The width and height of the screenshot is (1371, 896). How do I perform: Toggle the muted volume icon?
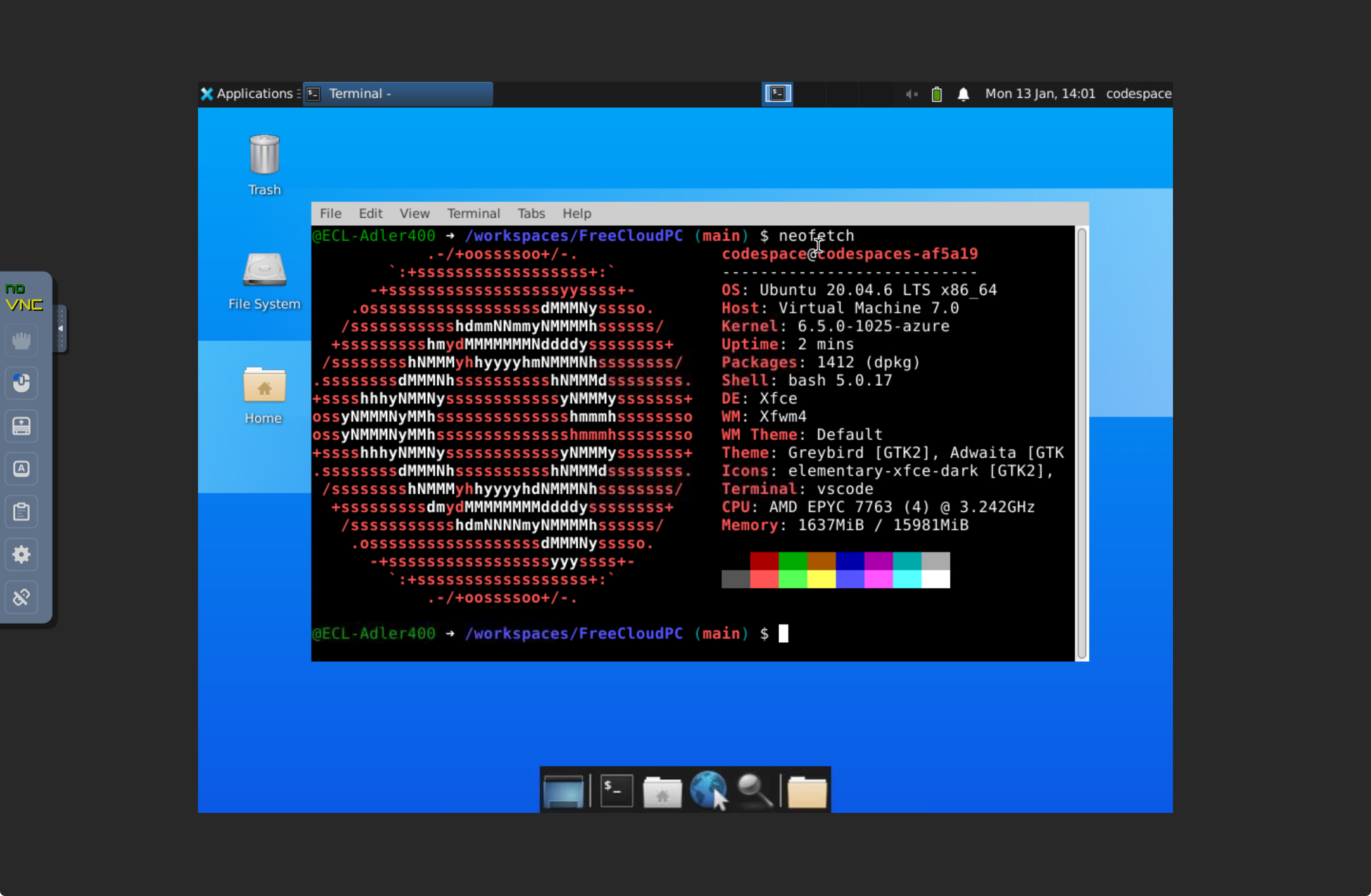tap(911, 94)
